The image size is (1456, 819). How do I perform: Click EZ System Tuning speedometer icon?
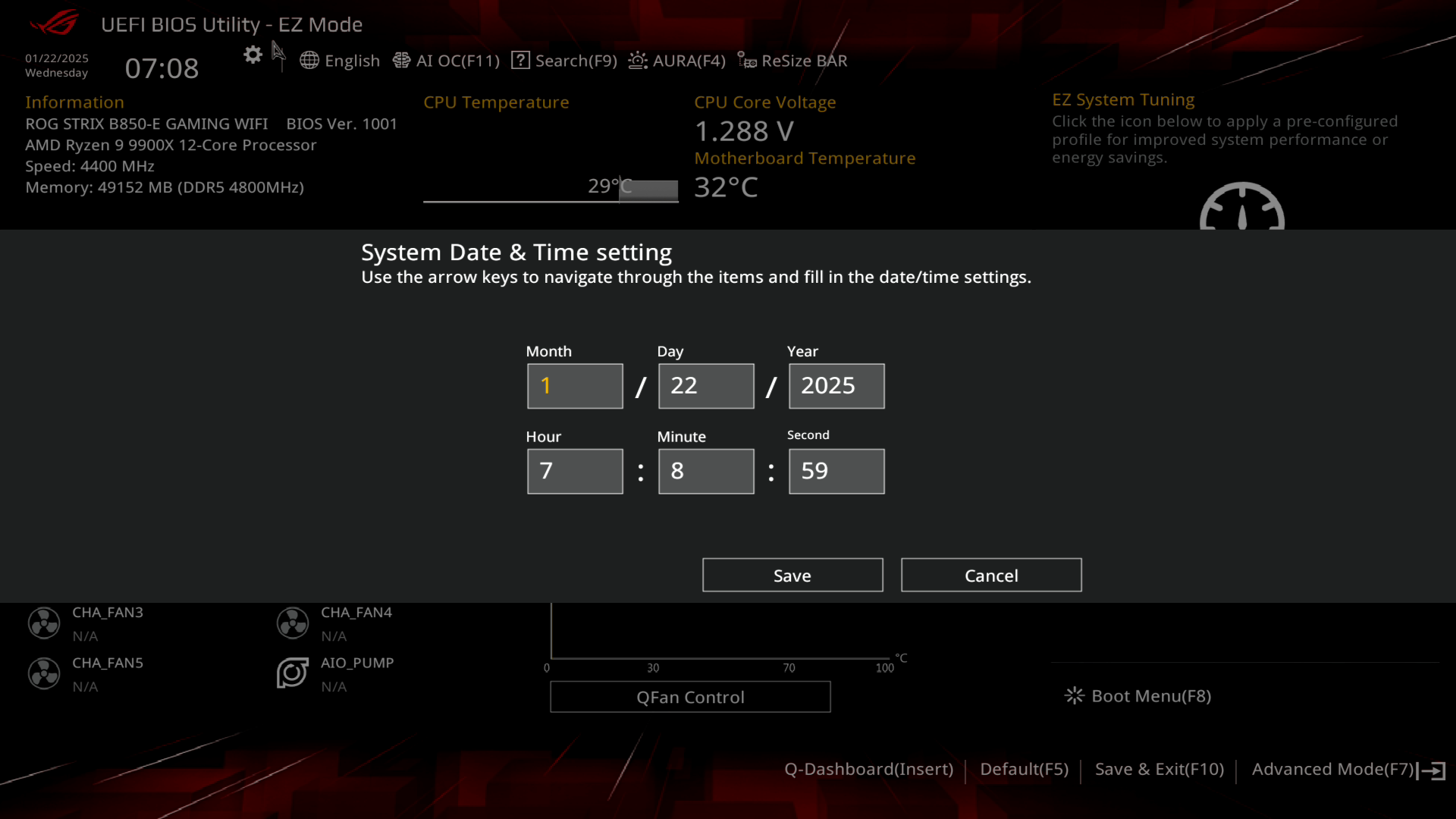coord(1242,210)
